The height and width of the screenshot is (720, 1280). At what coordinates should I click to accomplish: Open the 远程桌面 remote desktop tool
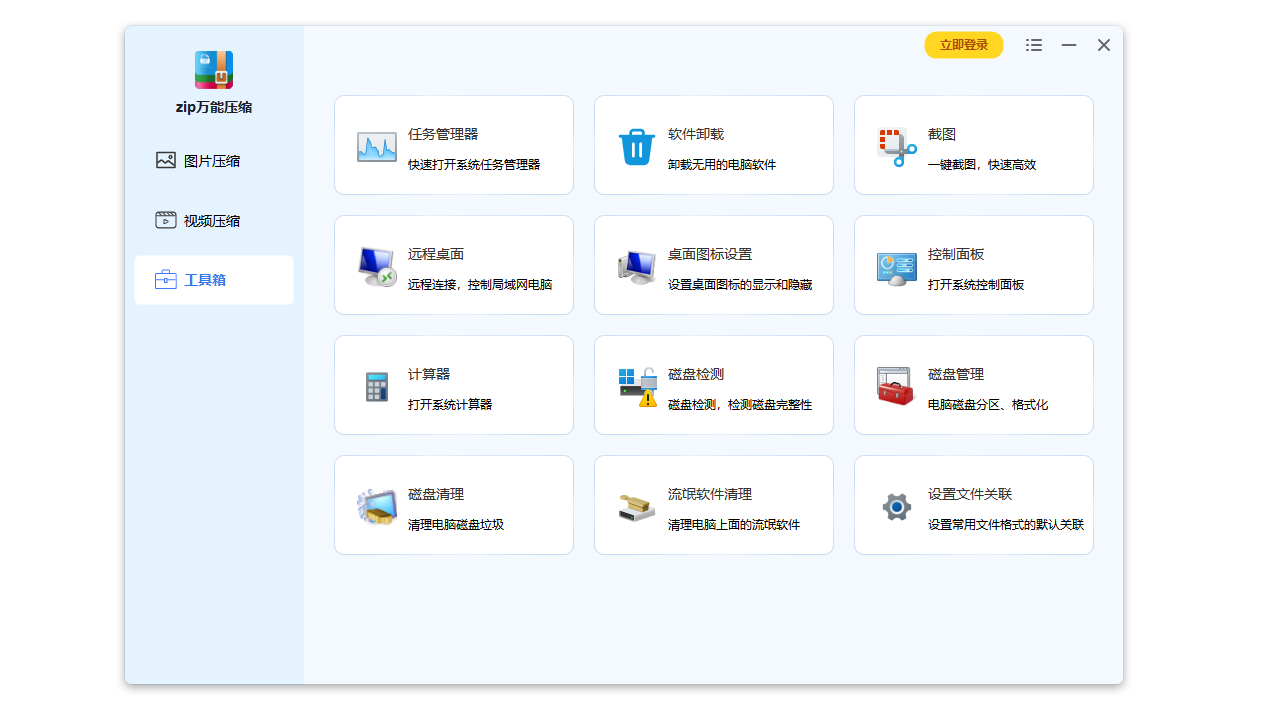coord(453,265)
